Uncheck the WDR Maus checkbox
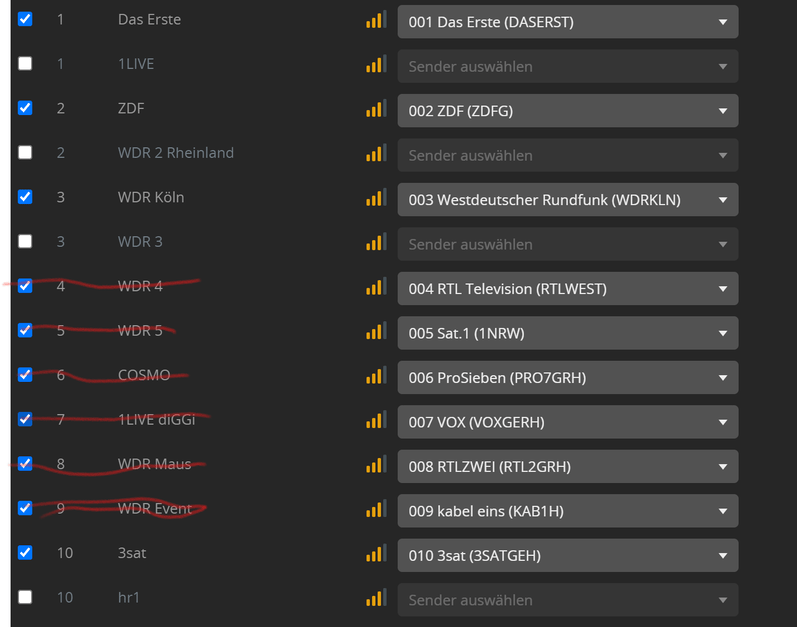797x627 pixels. click(x=25, y=463)
